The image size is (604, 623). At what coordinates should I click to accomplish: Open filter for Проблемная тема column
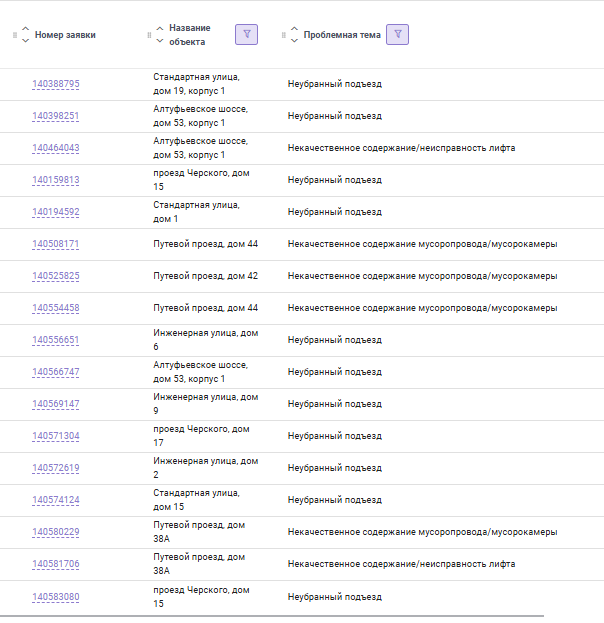[x=397, y=35]
